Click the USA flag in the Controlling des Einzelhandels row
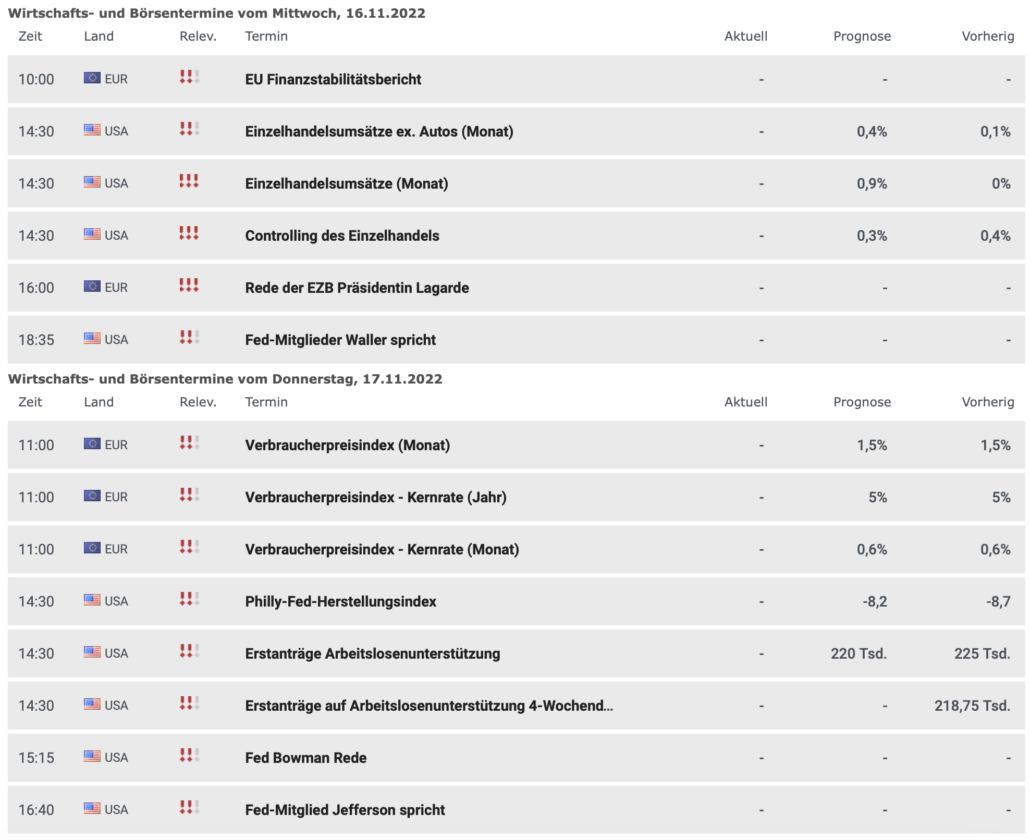1030x840 pixels. [x=92, y=234]
